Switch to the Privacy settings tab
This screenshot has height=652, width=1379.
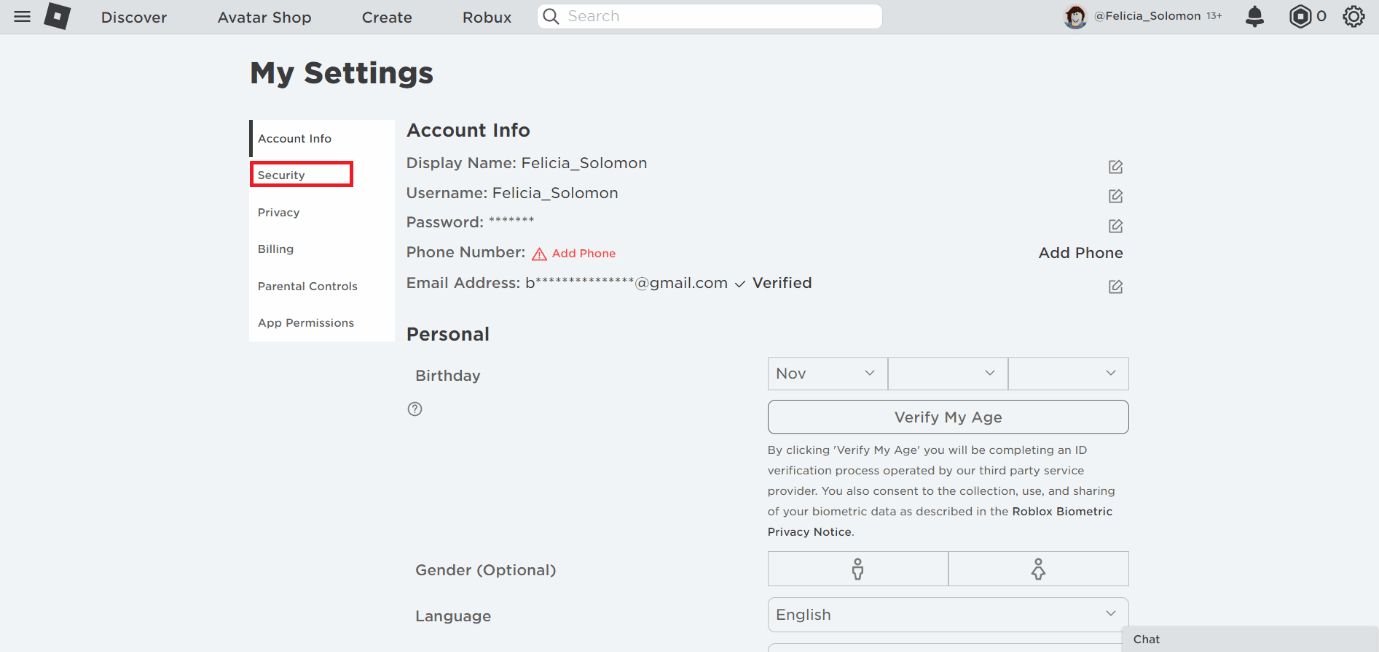point(322,212)
